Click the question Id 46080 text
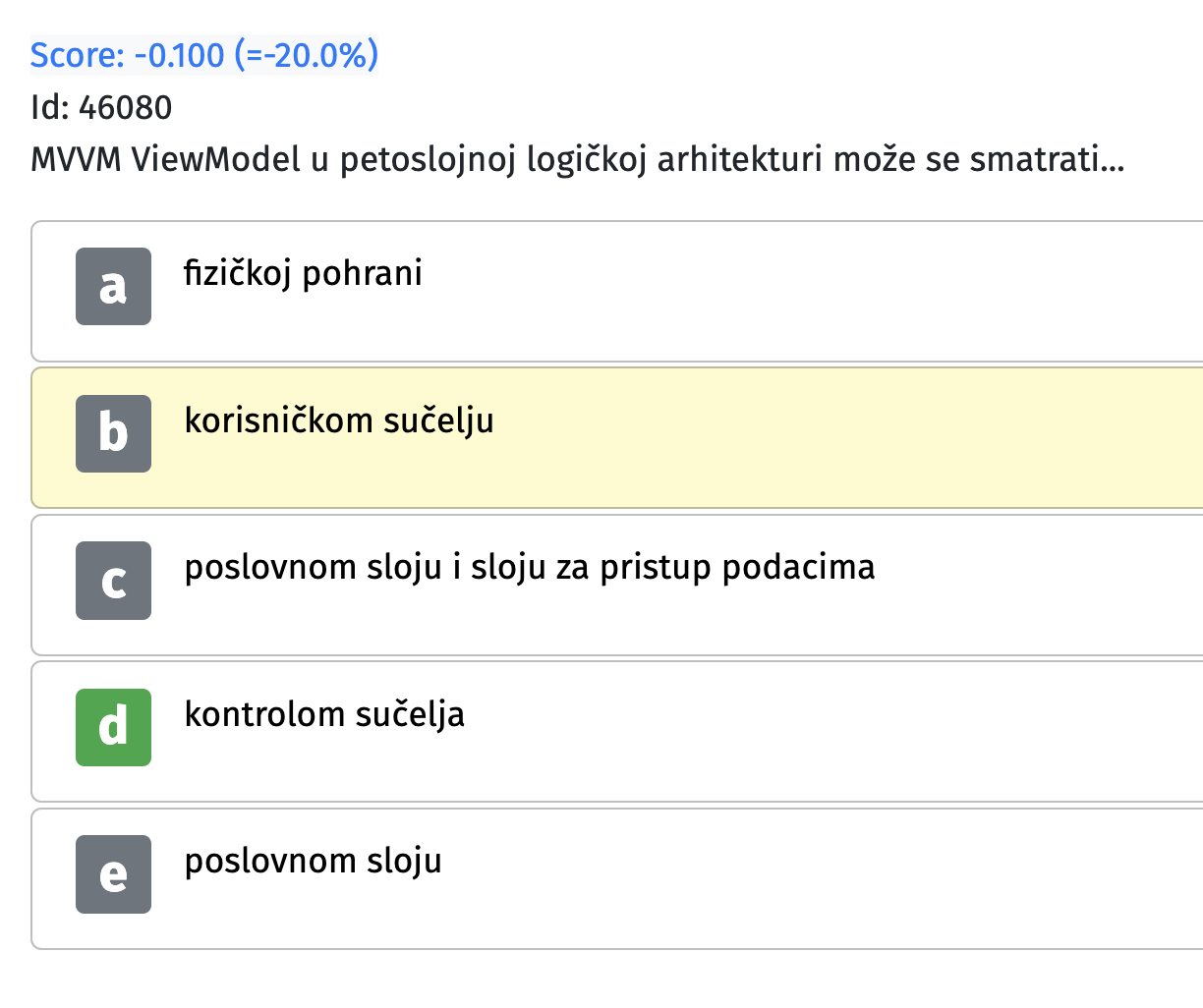 (101, 107)
